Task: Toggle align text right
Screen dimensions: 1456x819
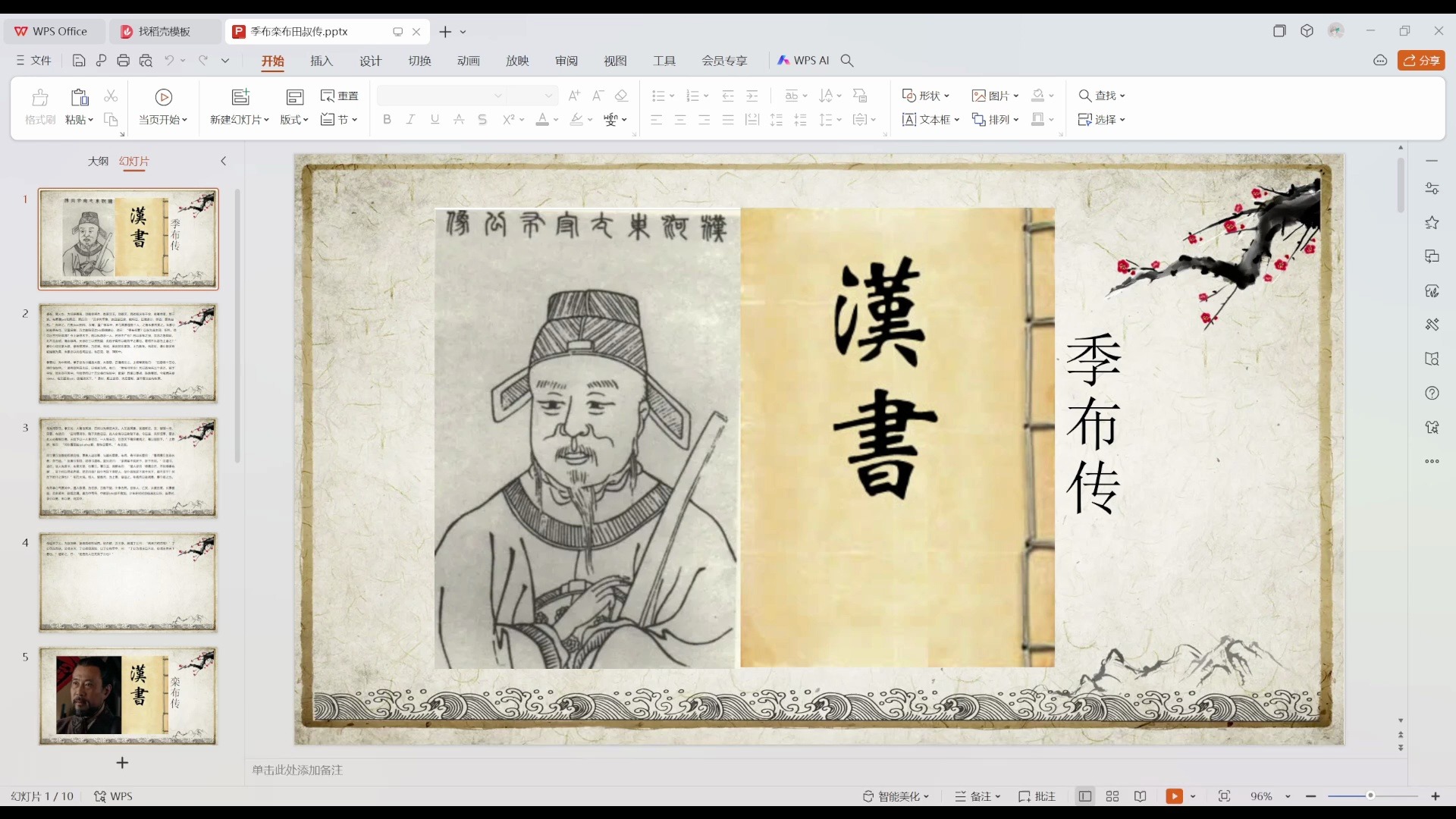Action: 704,119
